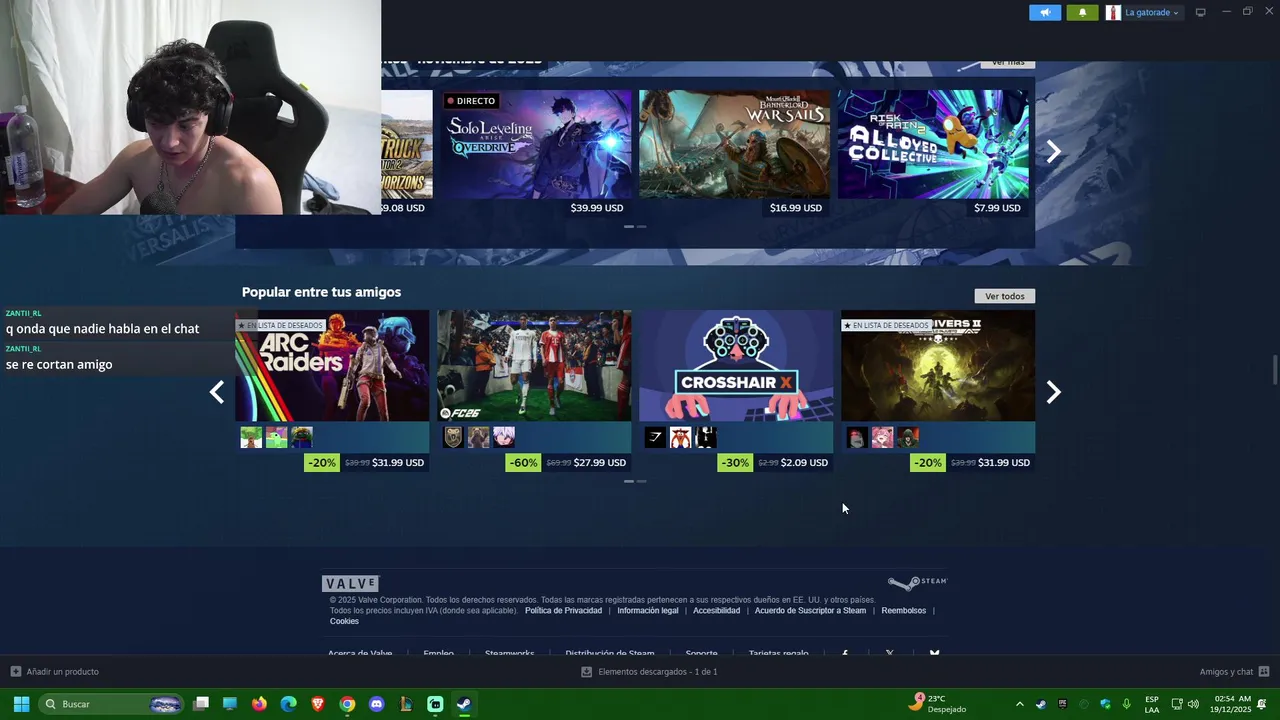Open Acuerdo de Suscriptor a Steam link
The height and width of the screenshot is (720, 1280).
click(810, 610)
